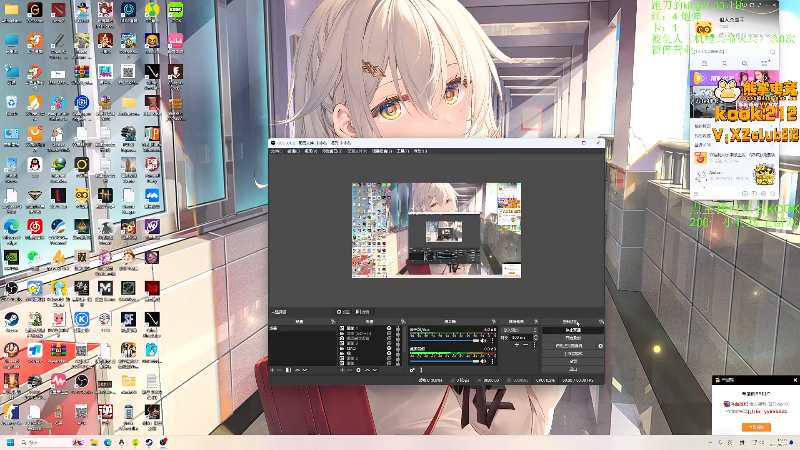
Task: Open three-dot menu of top mixer channel
Action: tap(492, 340)
